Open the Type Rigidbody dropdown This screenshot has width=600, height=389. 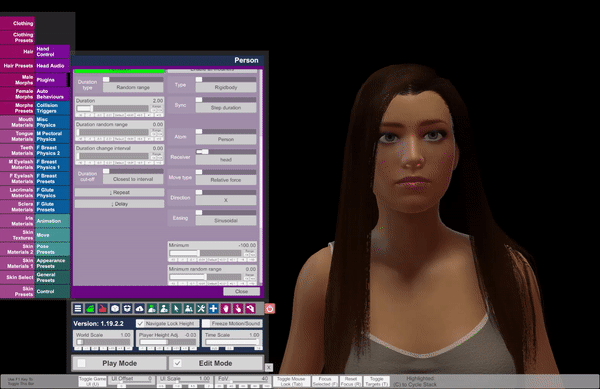pyautogui.click(x=226, y=87)
